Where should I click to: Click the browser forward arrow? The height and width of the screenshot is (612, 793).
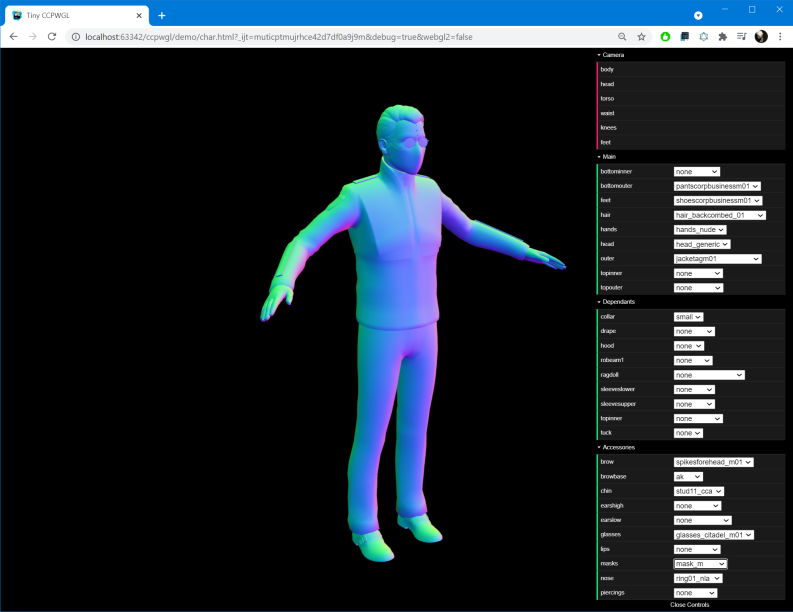33,36
